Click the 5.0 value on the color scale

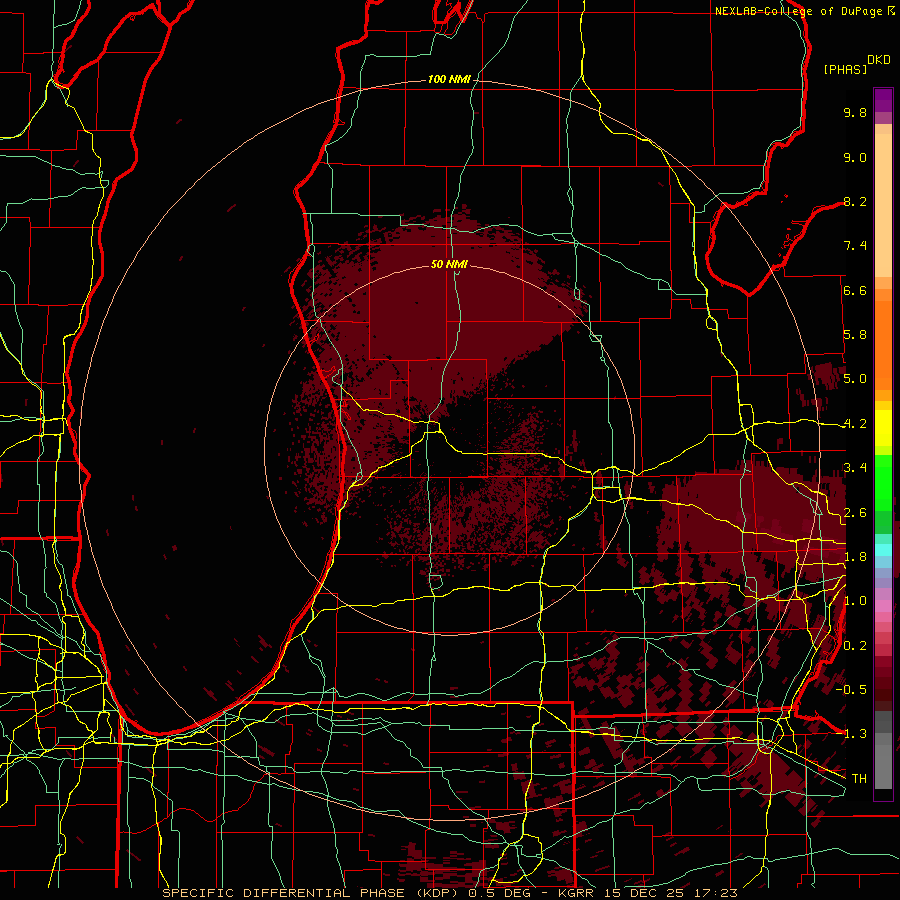click(x=855, y=379)
